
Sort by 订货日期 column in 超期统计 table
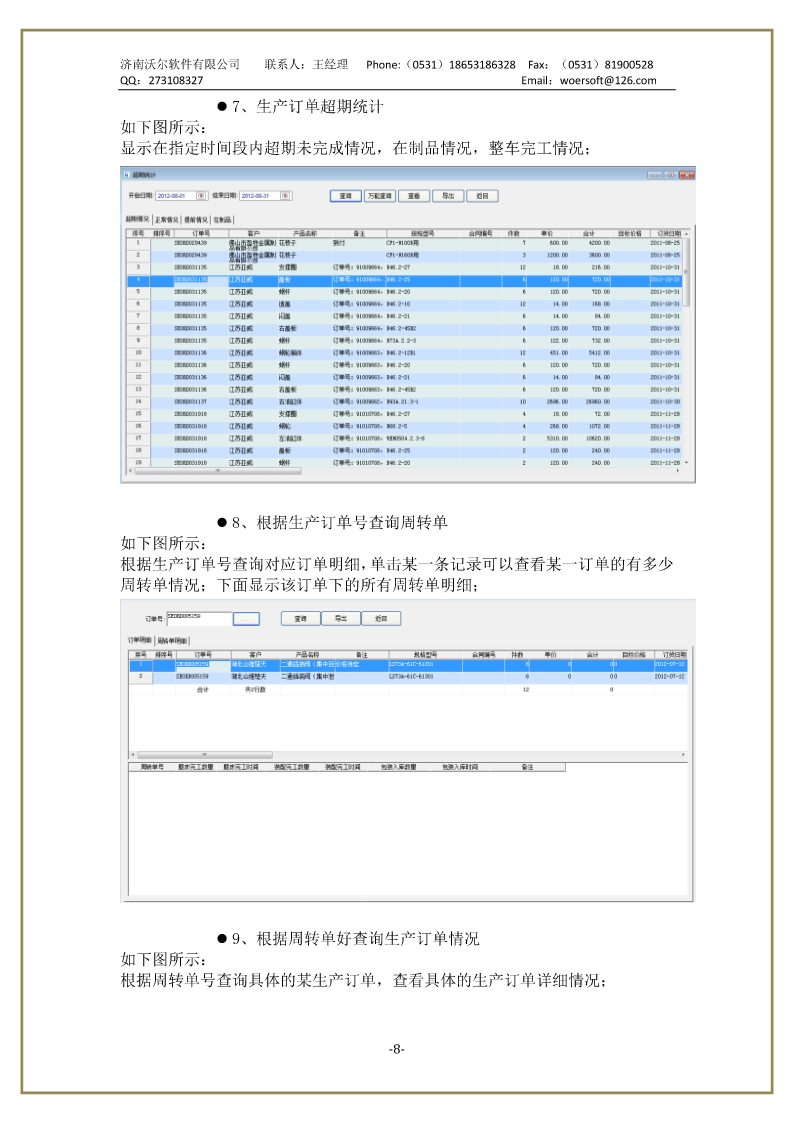click(x=669, y=233)
